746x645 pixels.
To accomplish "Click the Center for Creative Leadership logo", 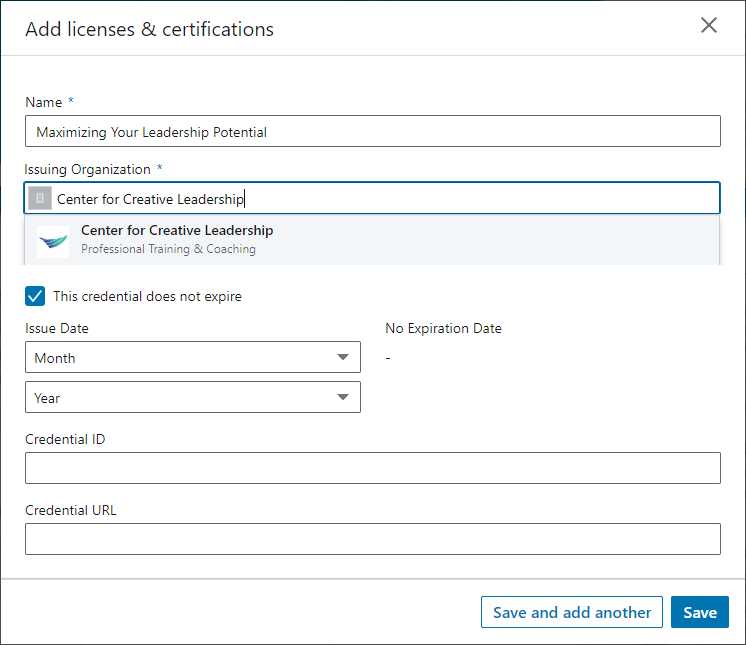I will [53, 241].
